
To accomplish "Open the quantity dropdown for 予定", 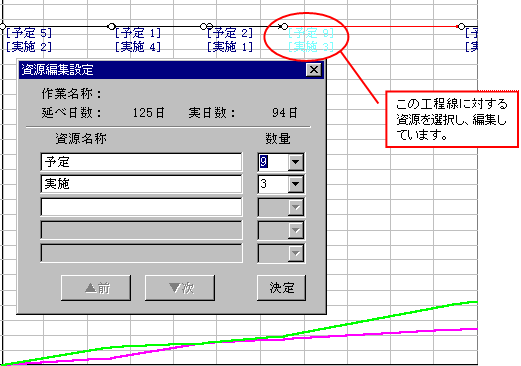I will 296,162.
